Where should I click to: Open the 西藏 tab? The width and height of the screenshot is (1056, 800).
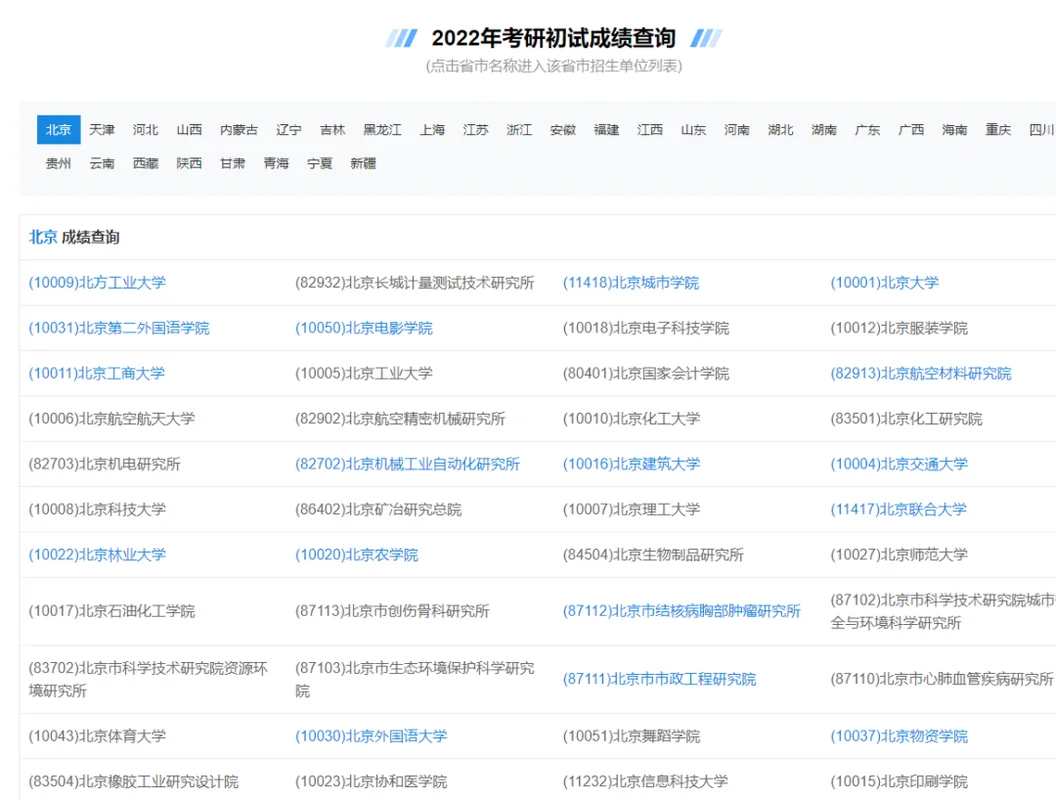click(x=145, y=163)
